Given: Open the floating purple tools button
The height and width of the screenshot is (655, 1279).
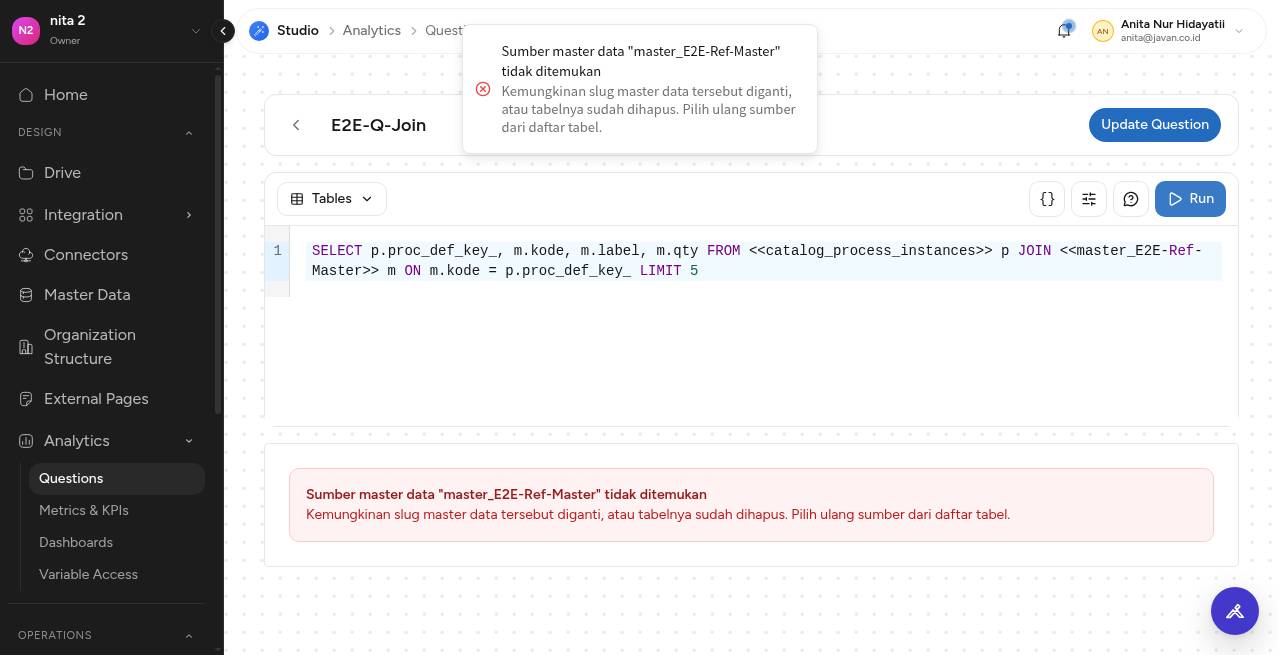Looking at the screenshot, I should 1235,611.
